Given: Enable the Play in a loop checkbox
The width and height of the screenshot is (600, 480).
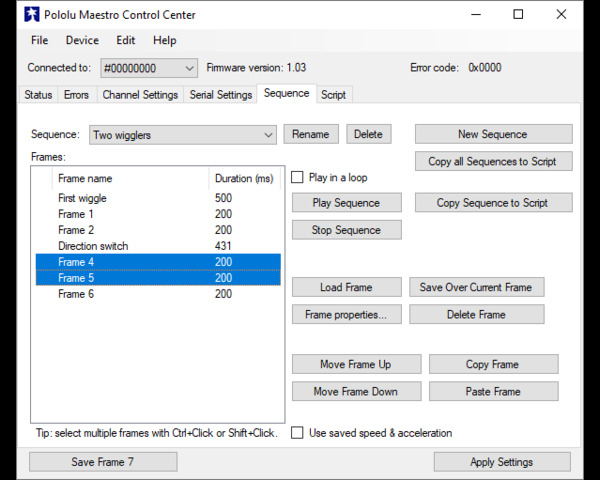Looking at the screenshot, I should coord(297,178).
